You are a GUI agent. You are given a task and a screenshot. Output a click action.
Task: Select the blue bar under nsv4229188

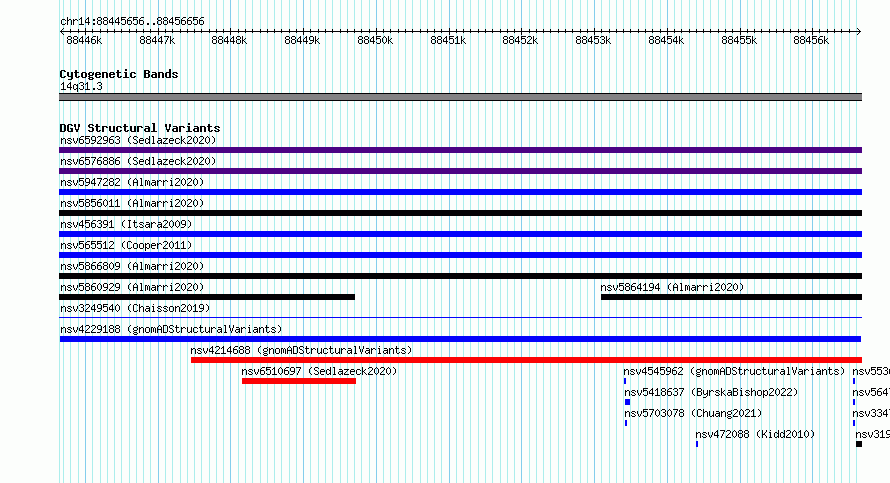(x=460, y=339)
